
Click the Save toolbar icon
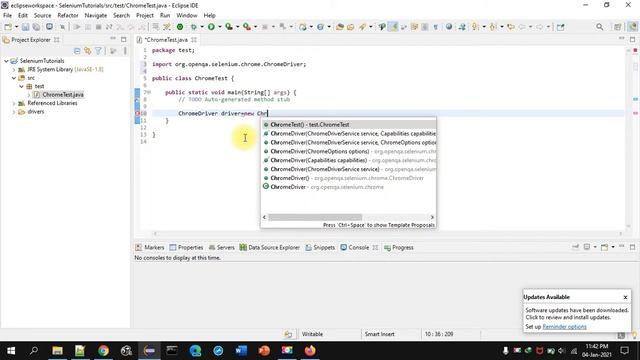25,27
